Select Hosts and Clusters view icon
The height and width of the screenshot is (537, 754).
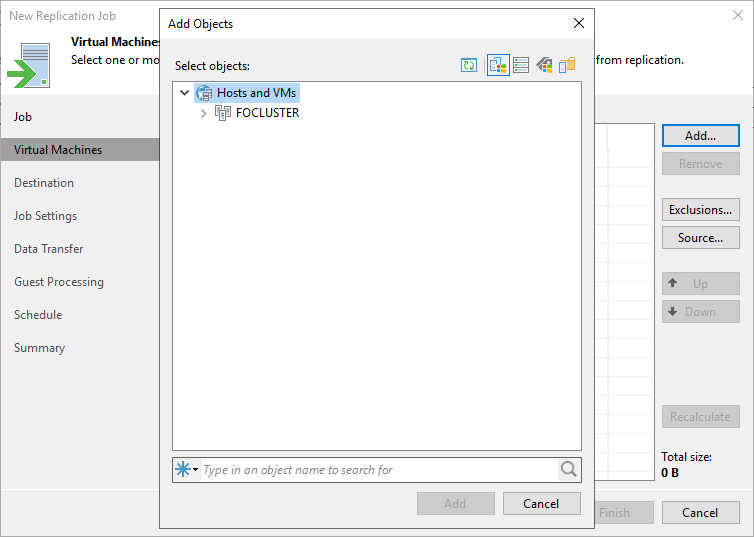[498, 65]
